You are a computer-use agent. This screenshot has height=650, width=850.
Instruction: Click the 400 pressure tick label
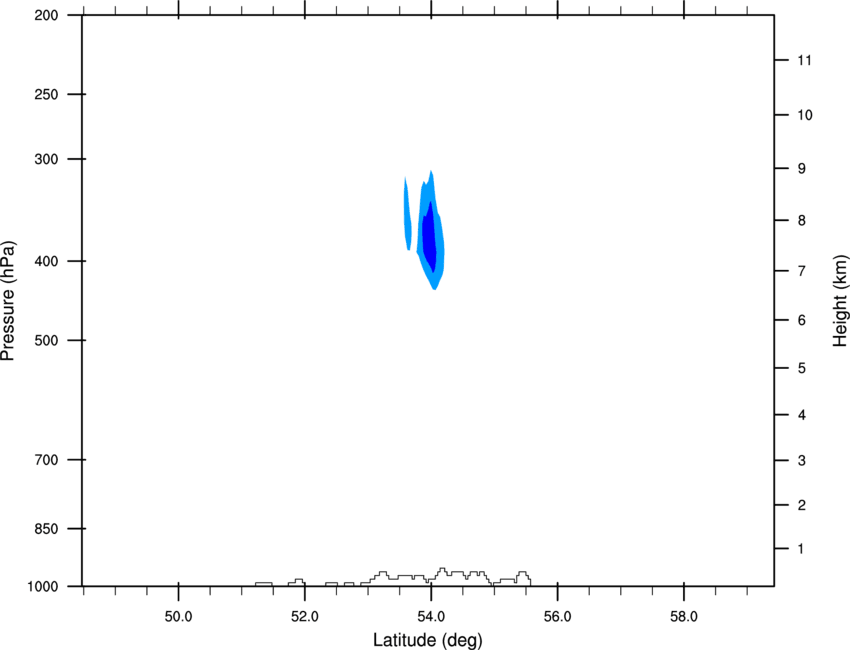[x=46, y=261]
